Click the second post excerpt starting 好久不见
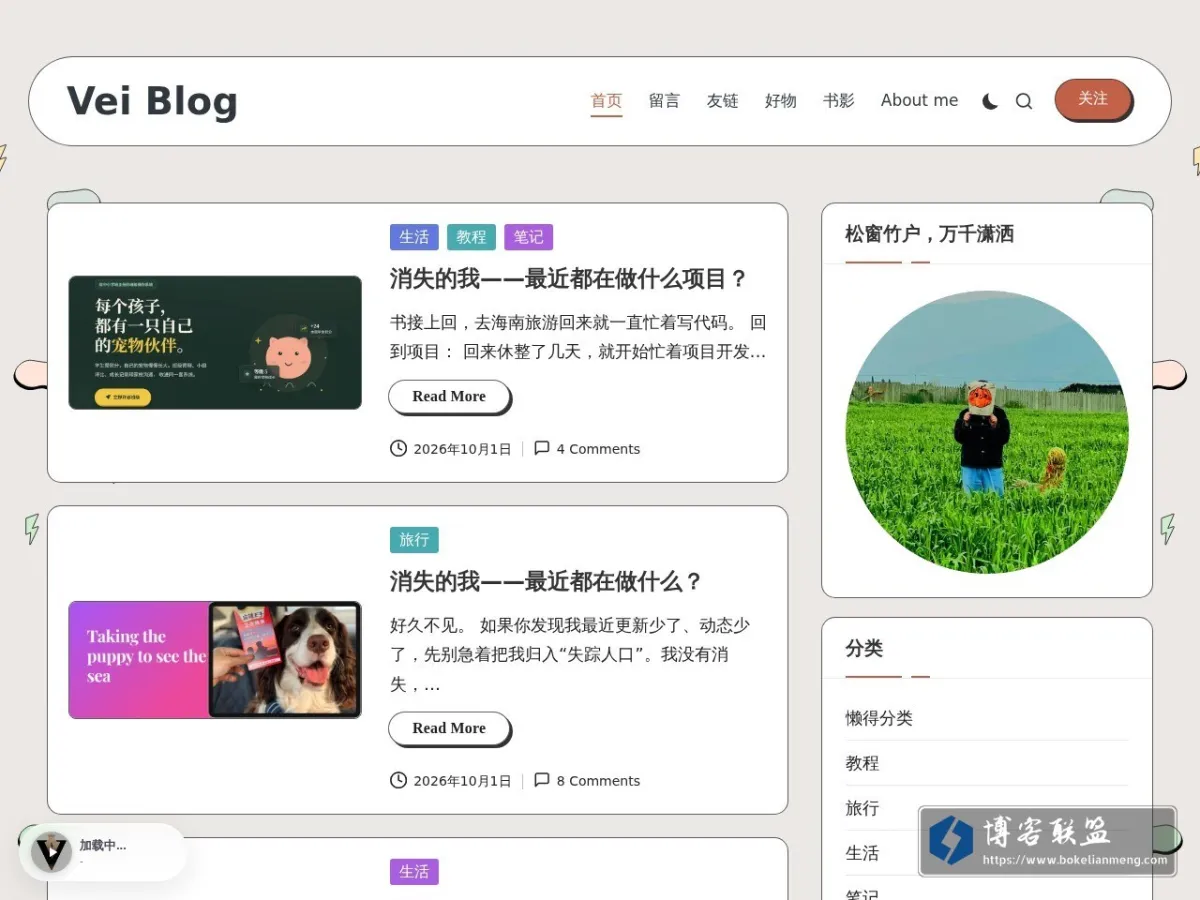 point(571,655)
